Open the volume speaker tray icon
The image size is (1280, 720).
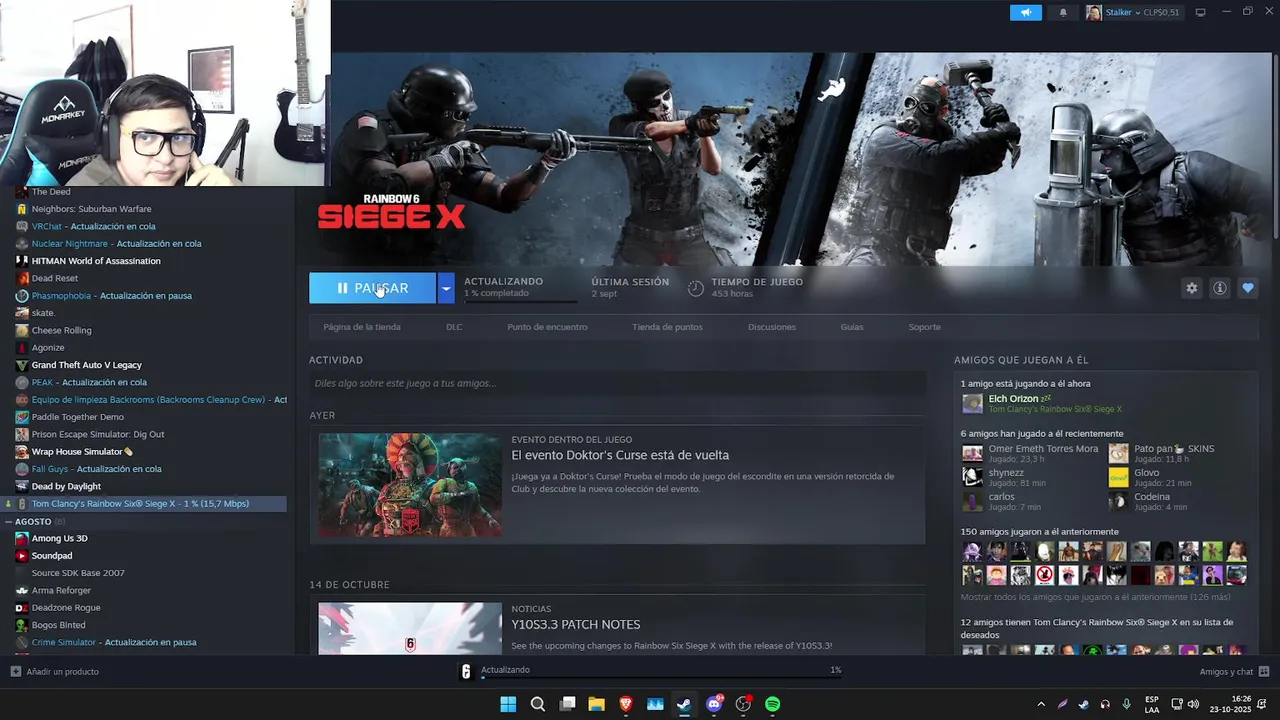1193,704
